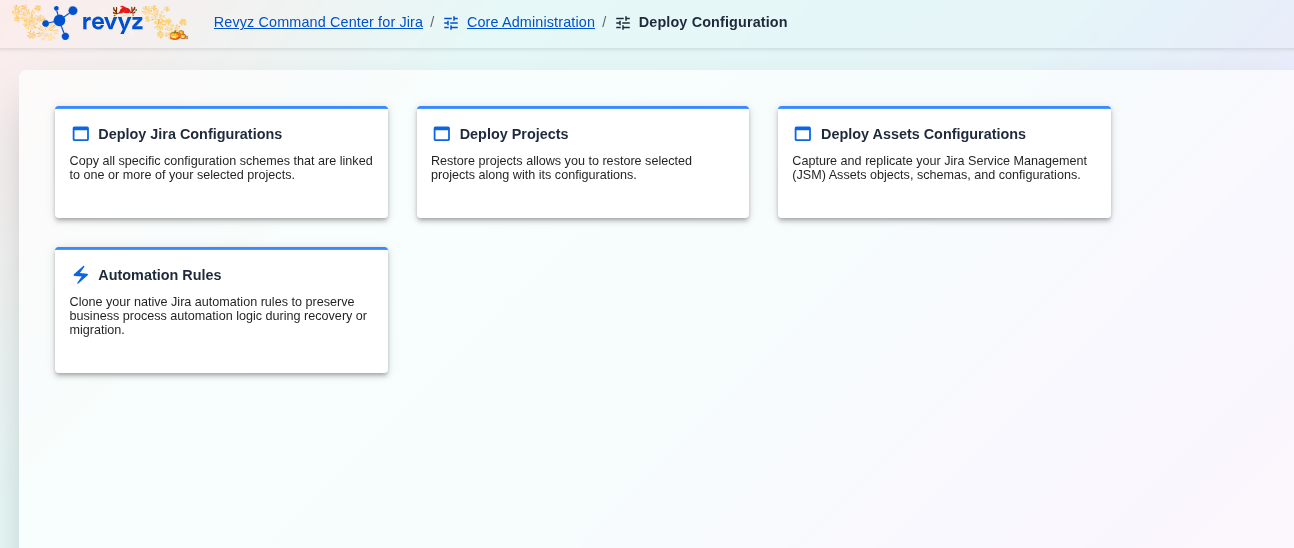Click the Deploy Projects window icon
The image size is (1294, 548).
tap(442, 134)
